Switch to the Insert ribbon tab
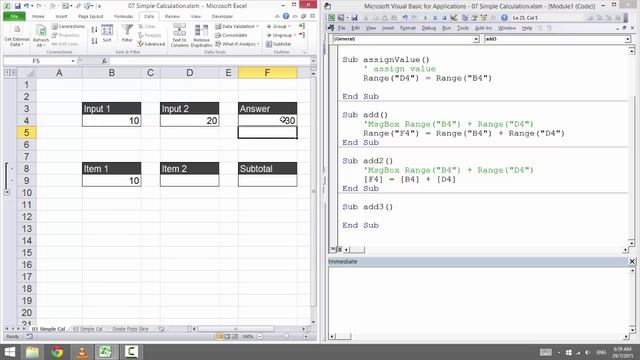The height and width of the screenshot is (360, 640). pos(61,16)
